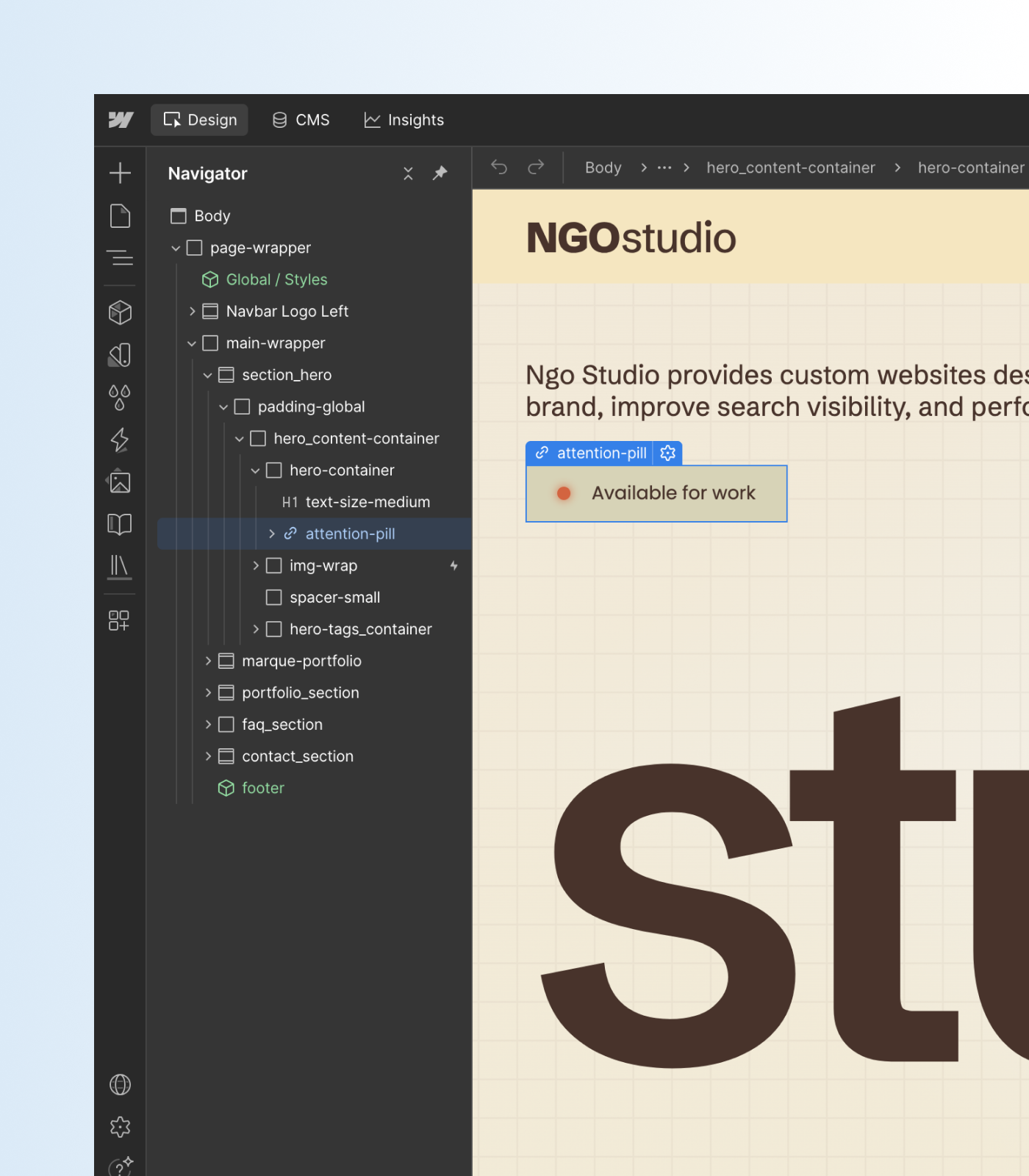Open the Style selectors panel
The width and height of the screenshot is (1029, 1176).
click(120, 355)
